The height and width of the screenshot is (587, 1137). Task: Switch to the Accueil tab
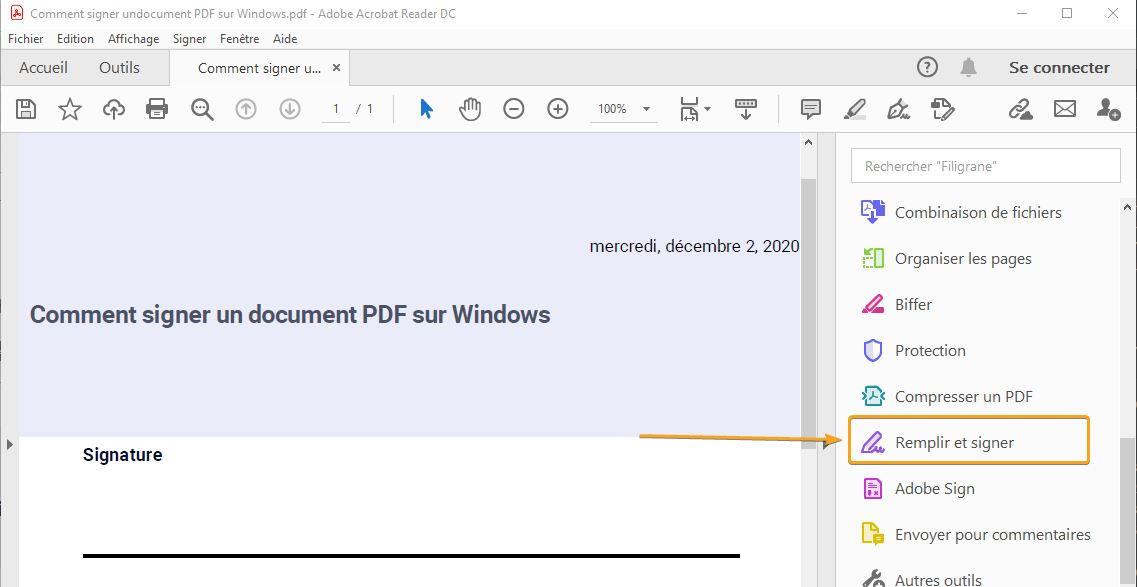[44, 67]
